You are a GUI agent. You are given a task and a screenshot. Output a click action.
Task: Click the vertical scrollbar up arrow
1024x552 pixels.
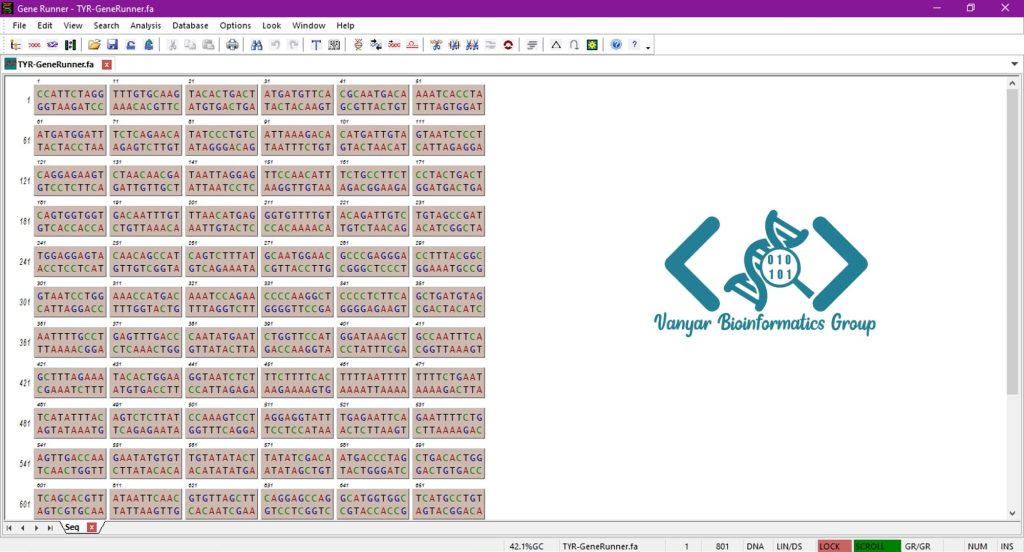(1012, 84)
